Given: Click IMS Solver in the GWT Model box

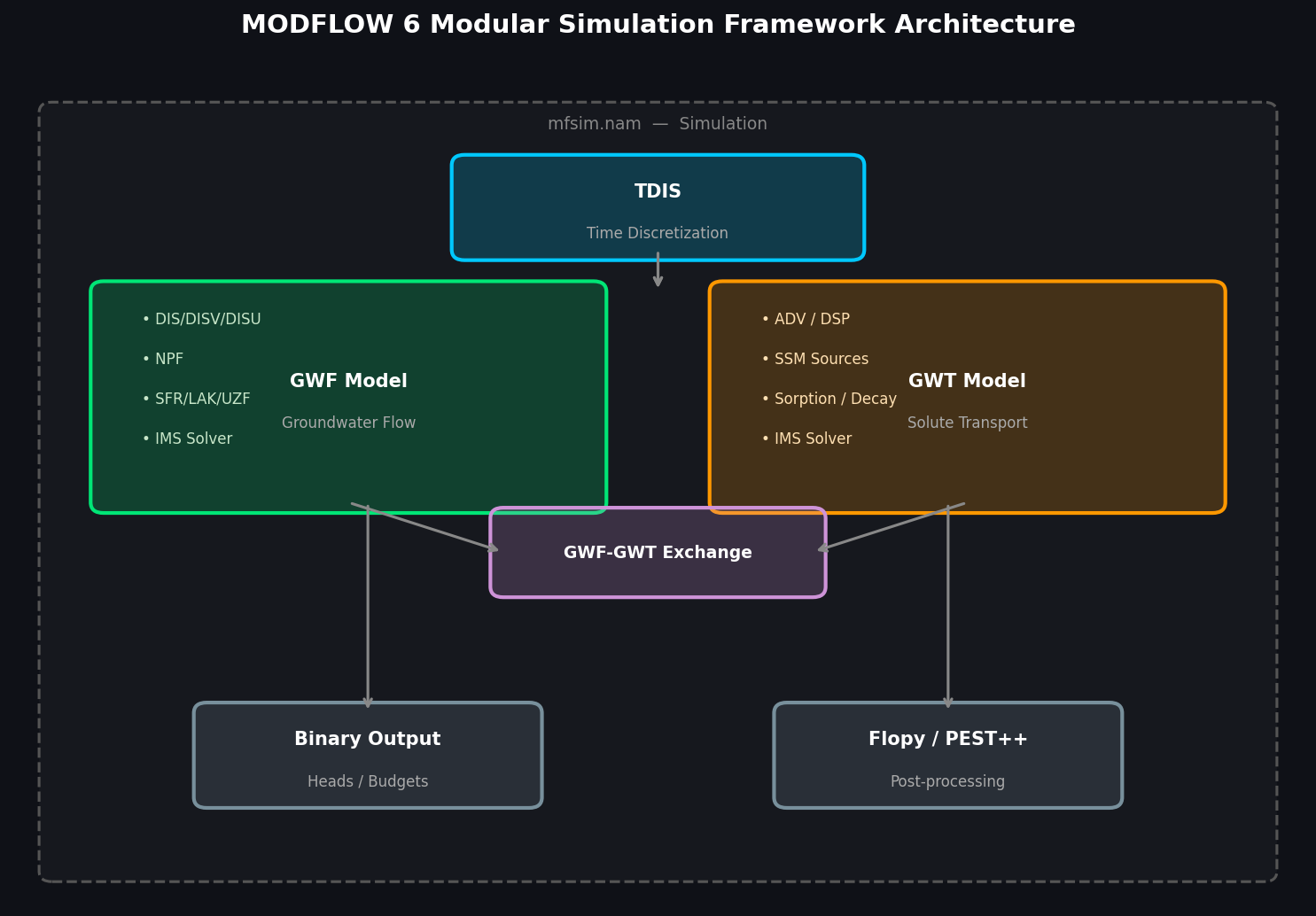Looking at the screenshot, I should click(806, 439).
